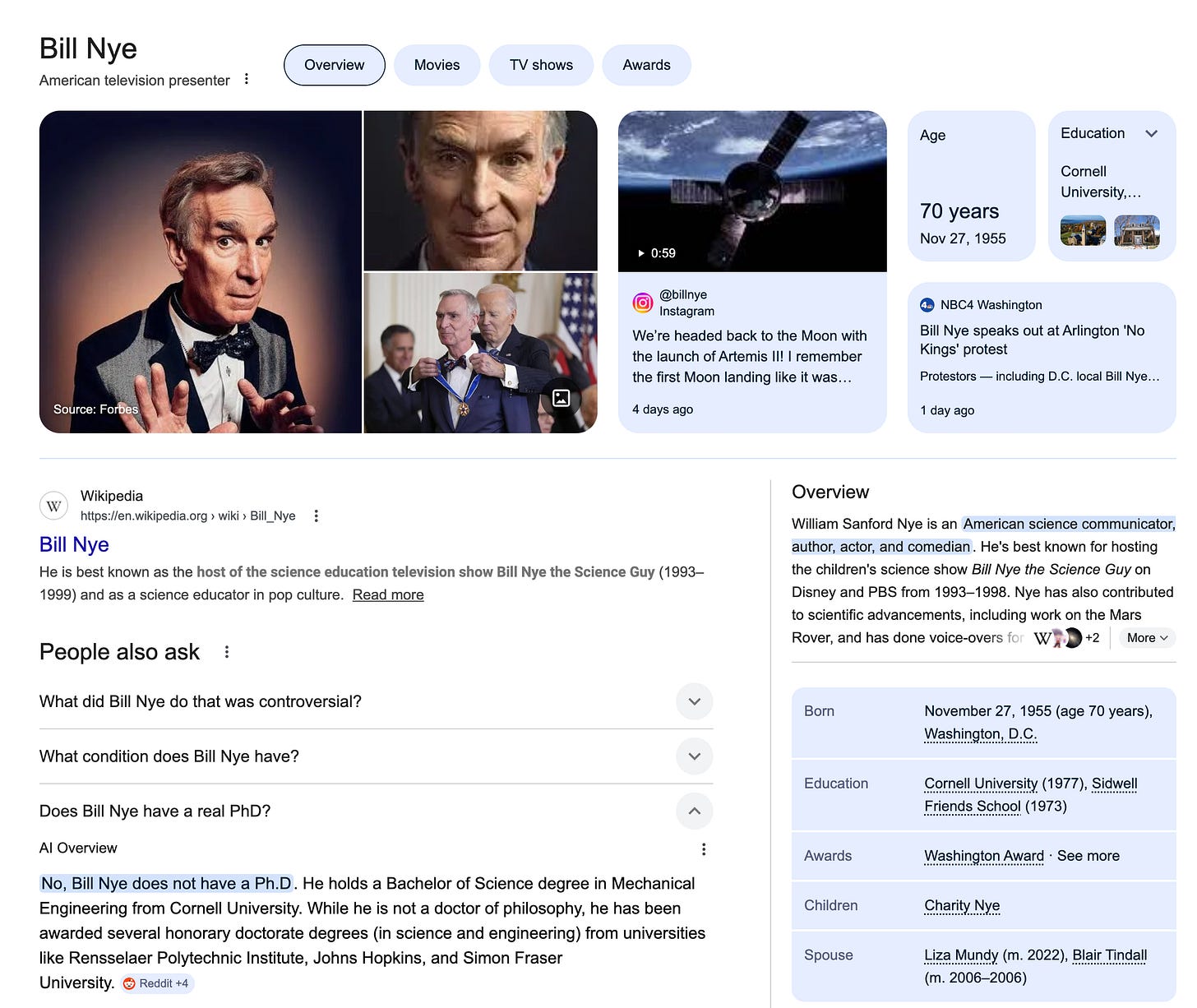Click the highlighted 'No, Bill Nye does not have a Ph.D' text

[166, 884]
